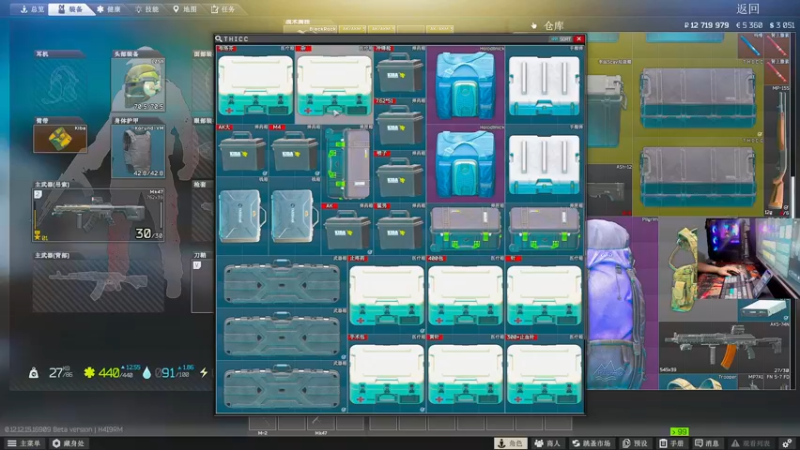Select medcase tagged 400包
Viewport: 800px width, 450px height.
point(465,295)
